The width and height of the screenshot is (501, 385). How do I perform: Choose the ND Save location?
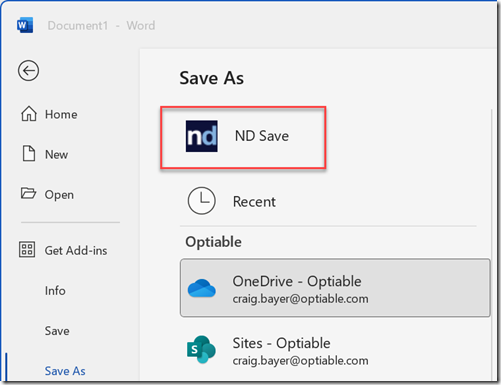[x=243, y=137]
